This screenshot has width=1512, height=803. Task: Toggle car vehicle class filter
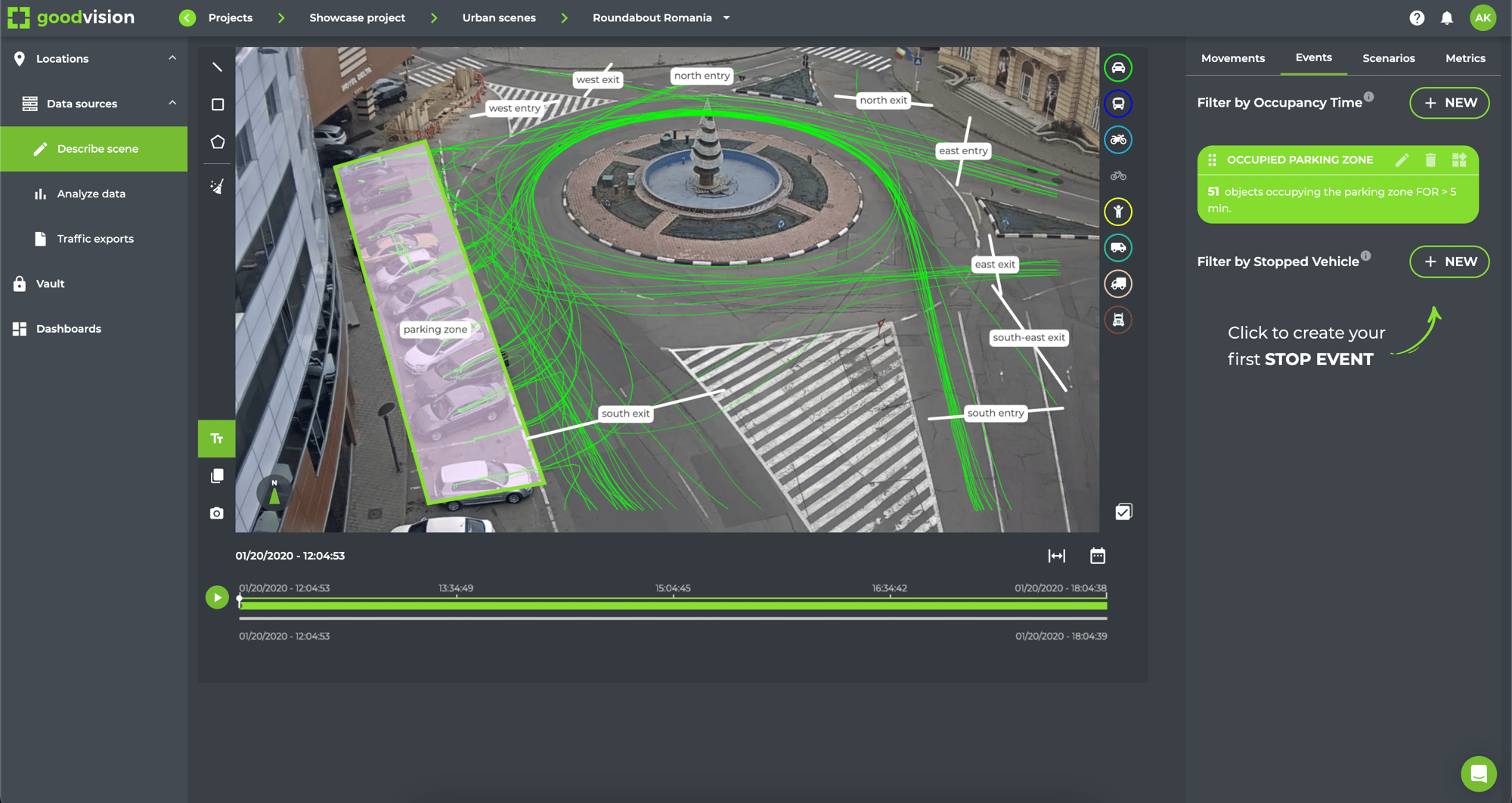point(1118,67)
